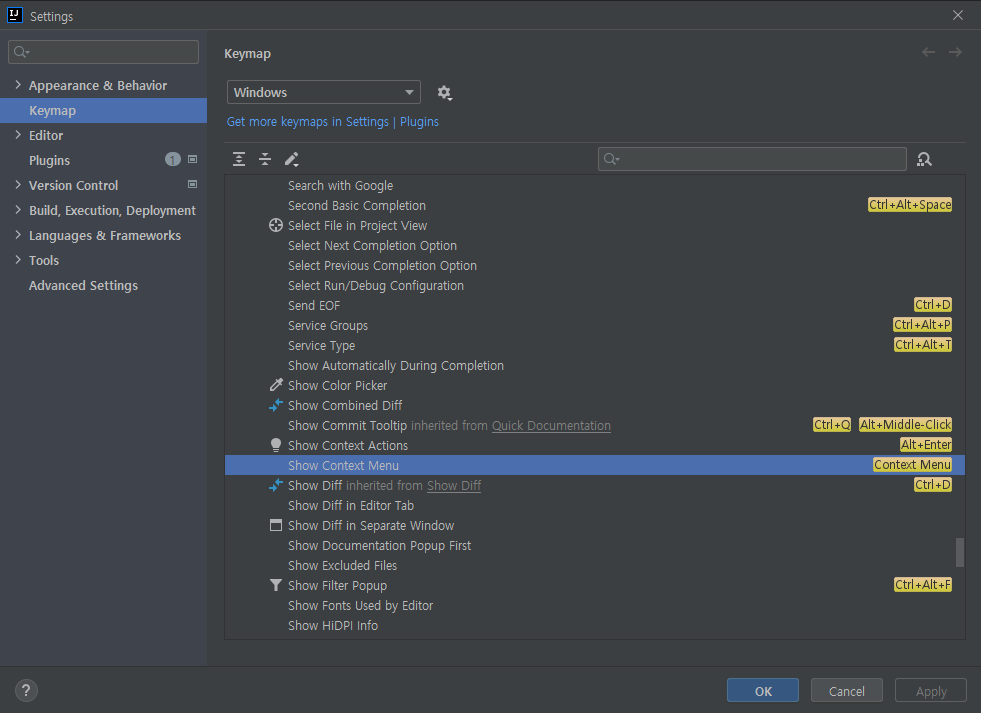
Task: Expand the Version Control section
Action: coord(18,185)
